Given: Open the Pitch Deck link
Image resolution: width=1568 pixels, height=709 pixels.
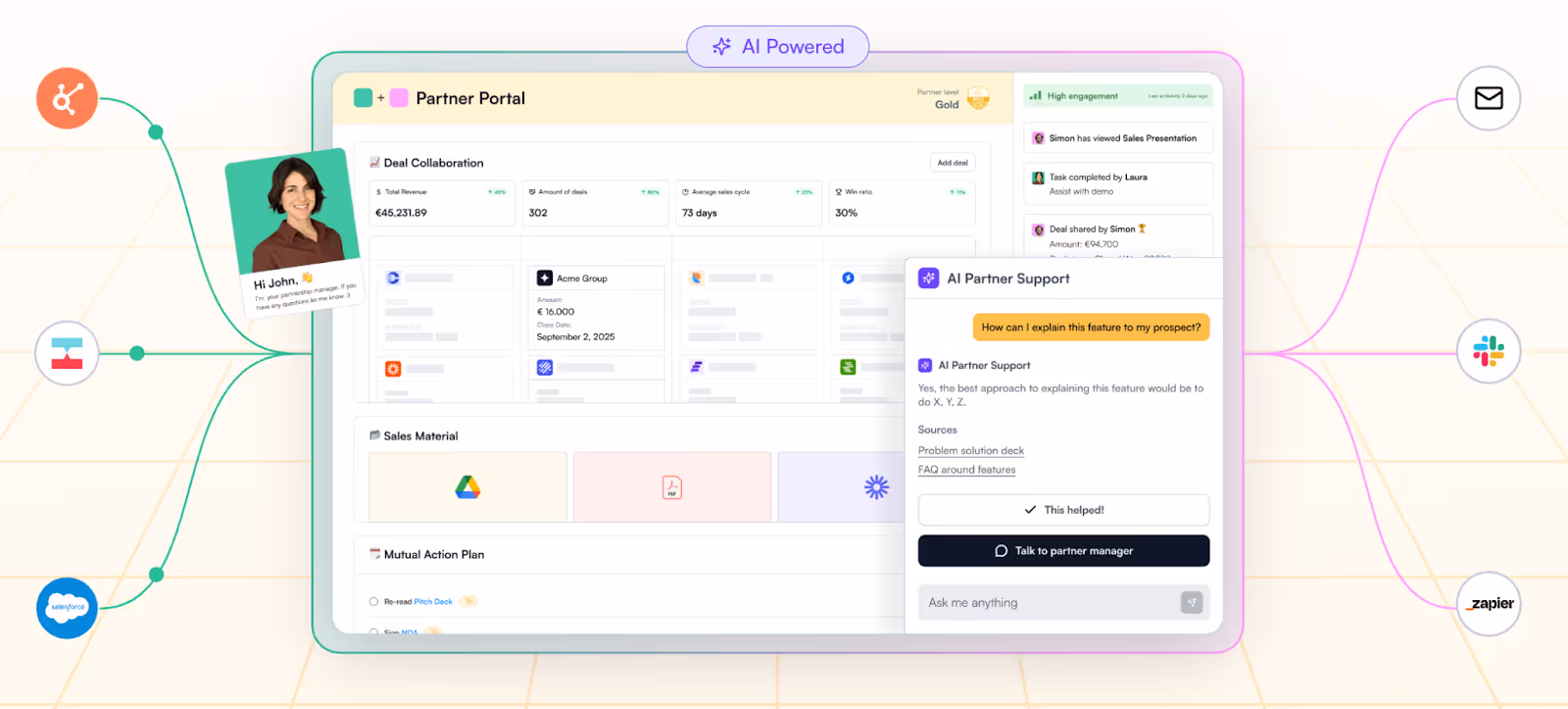Looking at the screenshot, I should [433, 602].
